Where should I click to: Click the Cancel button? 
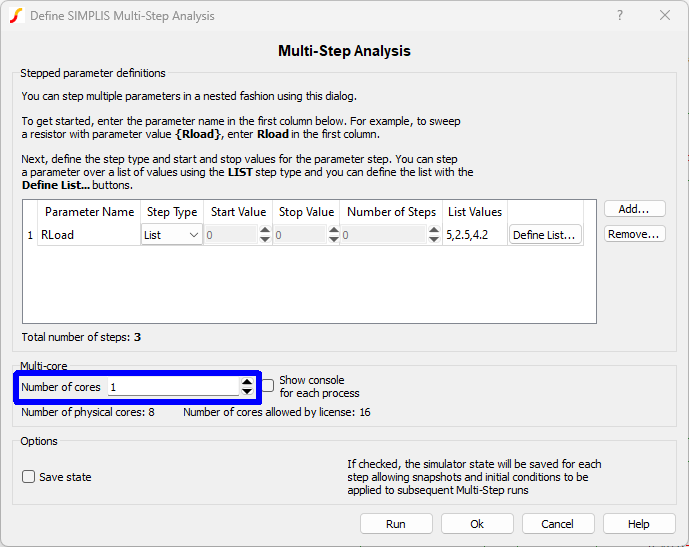[x=557, y=524]
